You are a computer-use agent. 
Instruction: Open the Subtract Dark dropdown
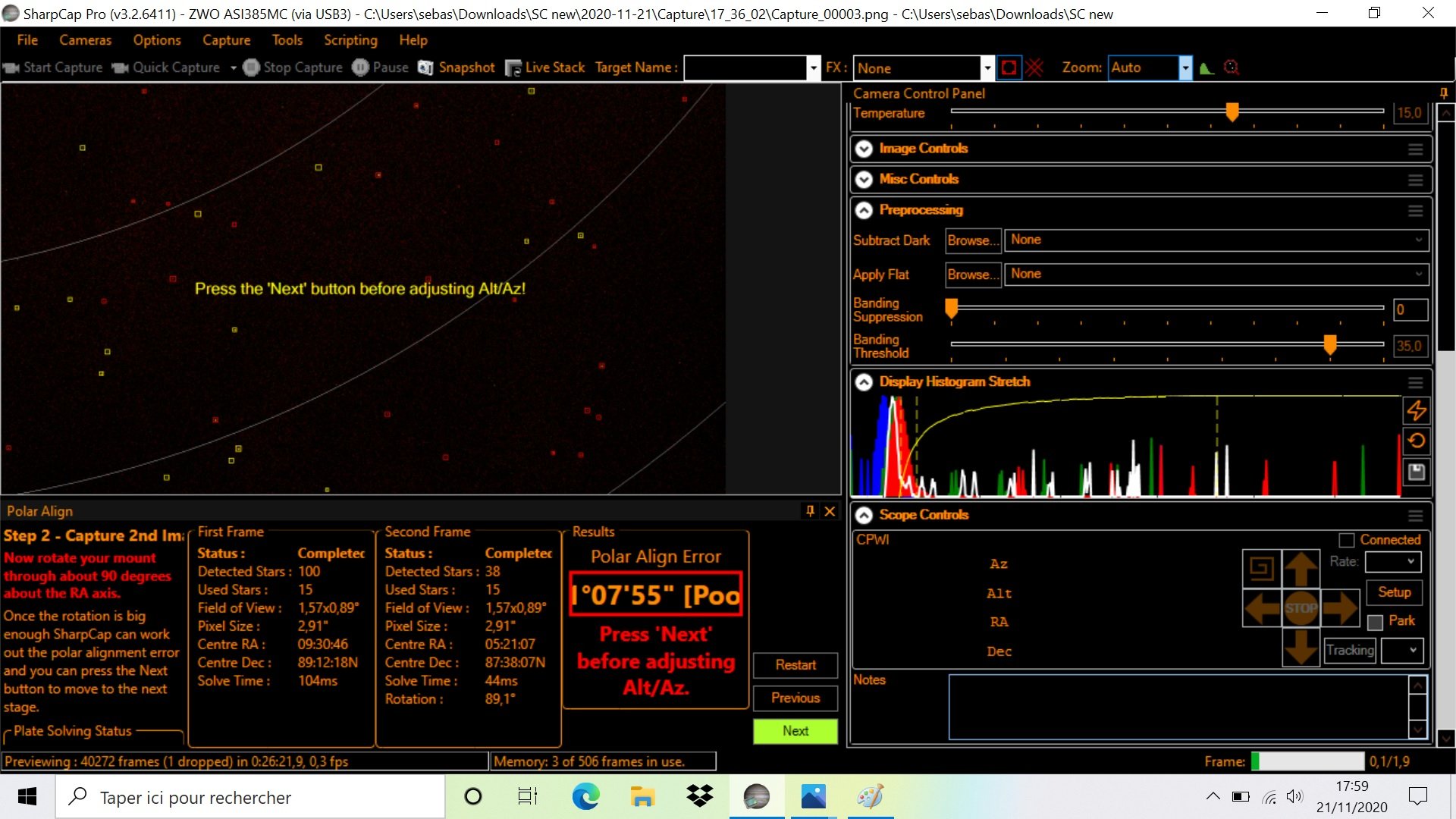(1216, 240)
